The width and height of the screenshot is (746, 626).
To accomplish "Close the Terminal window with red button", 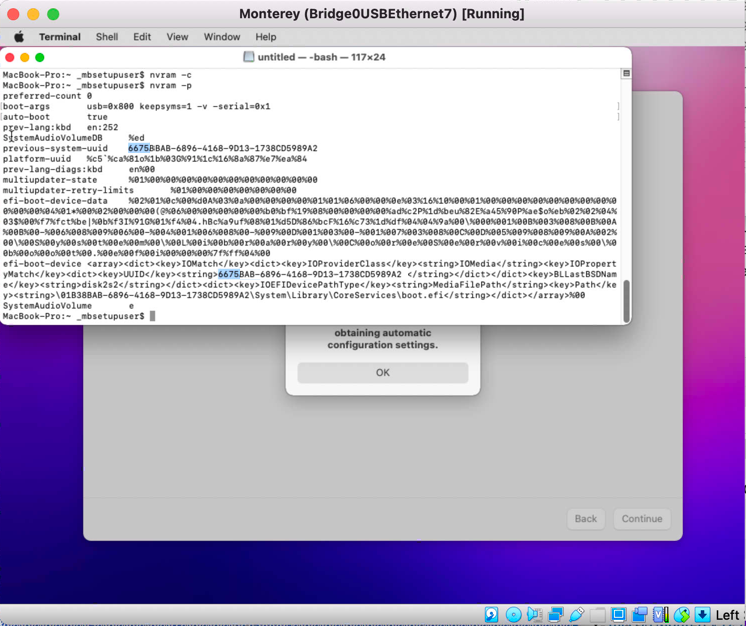I will pyautogui.click(x=10, y=58).
